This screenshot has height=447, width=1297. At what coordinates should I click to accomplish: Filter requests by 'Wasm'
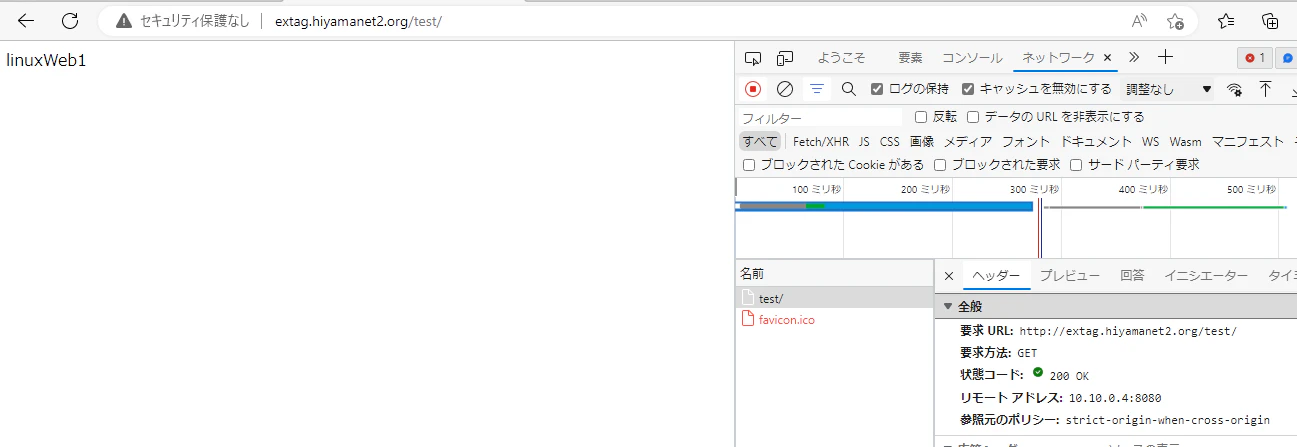1186,142
